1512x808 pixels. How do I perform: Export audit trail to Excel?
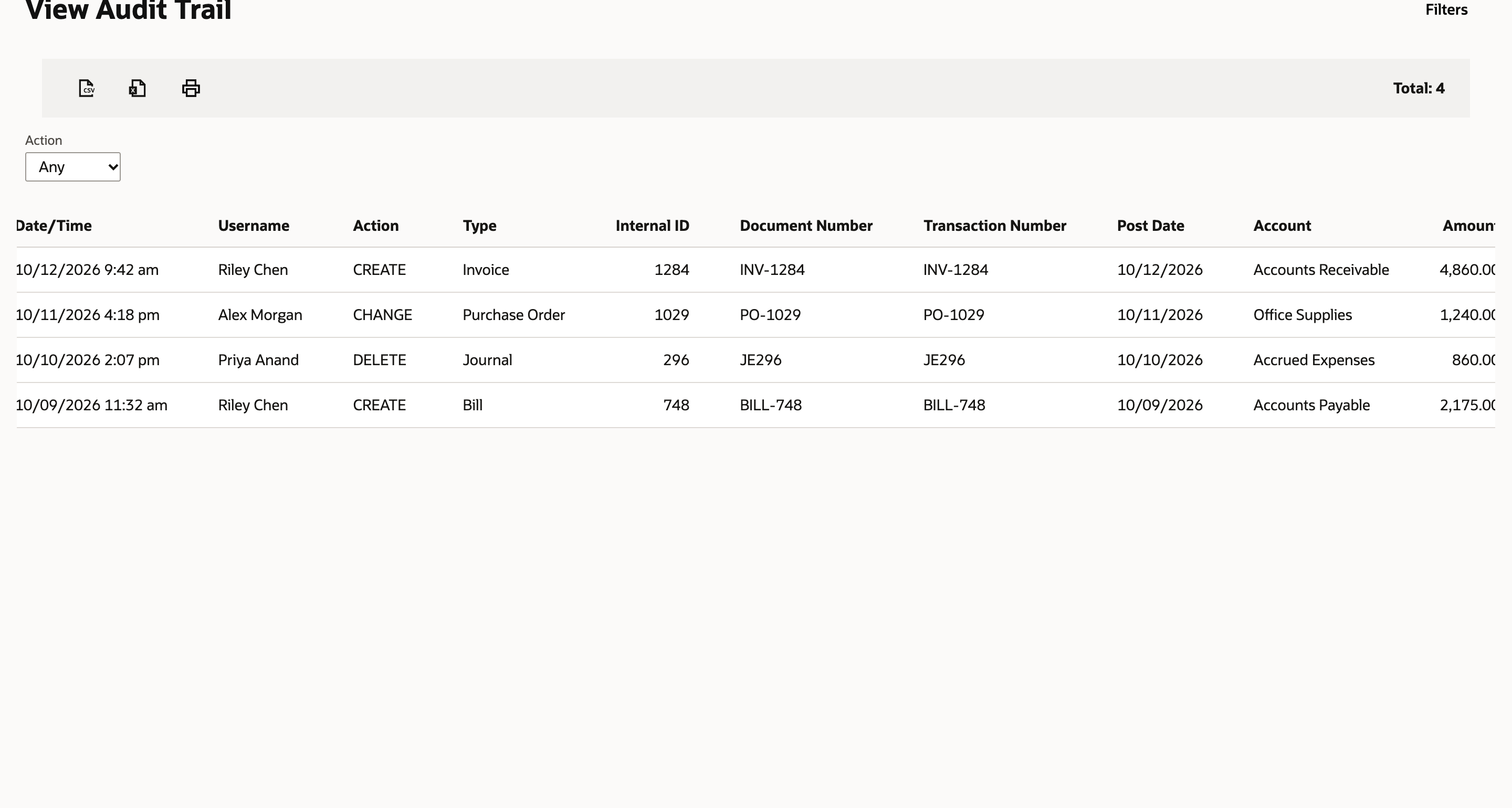138,88
